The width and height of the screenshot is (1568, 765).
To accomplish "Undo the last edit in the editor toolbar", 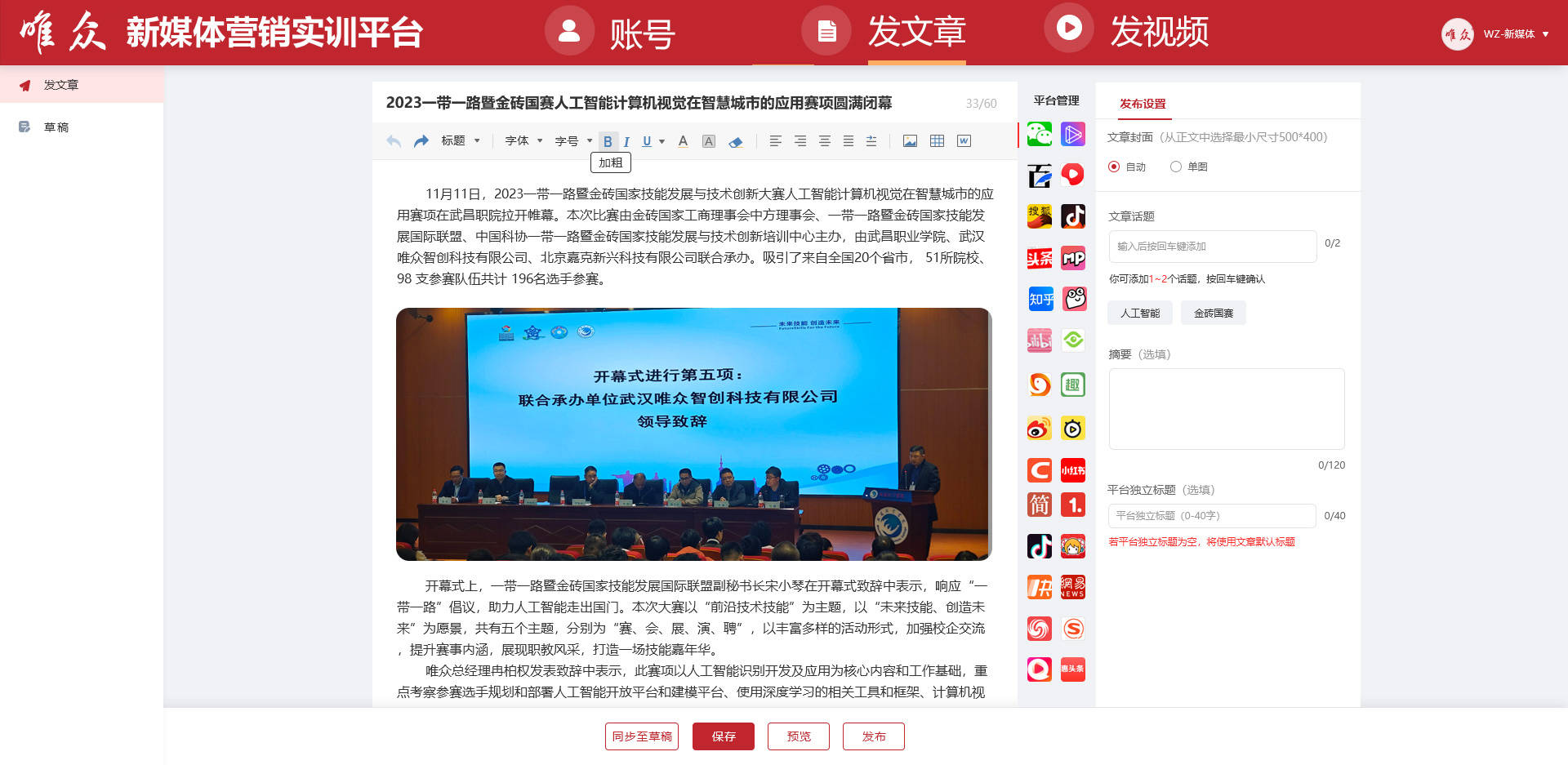I will pos(394,141).
